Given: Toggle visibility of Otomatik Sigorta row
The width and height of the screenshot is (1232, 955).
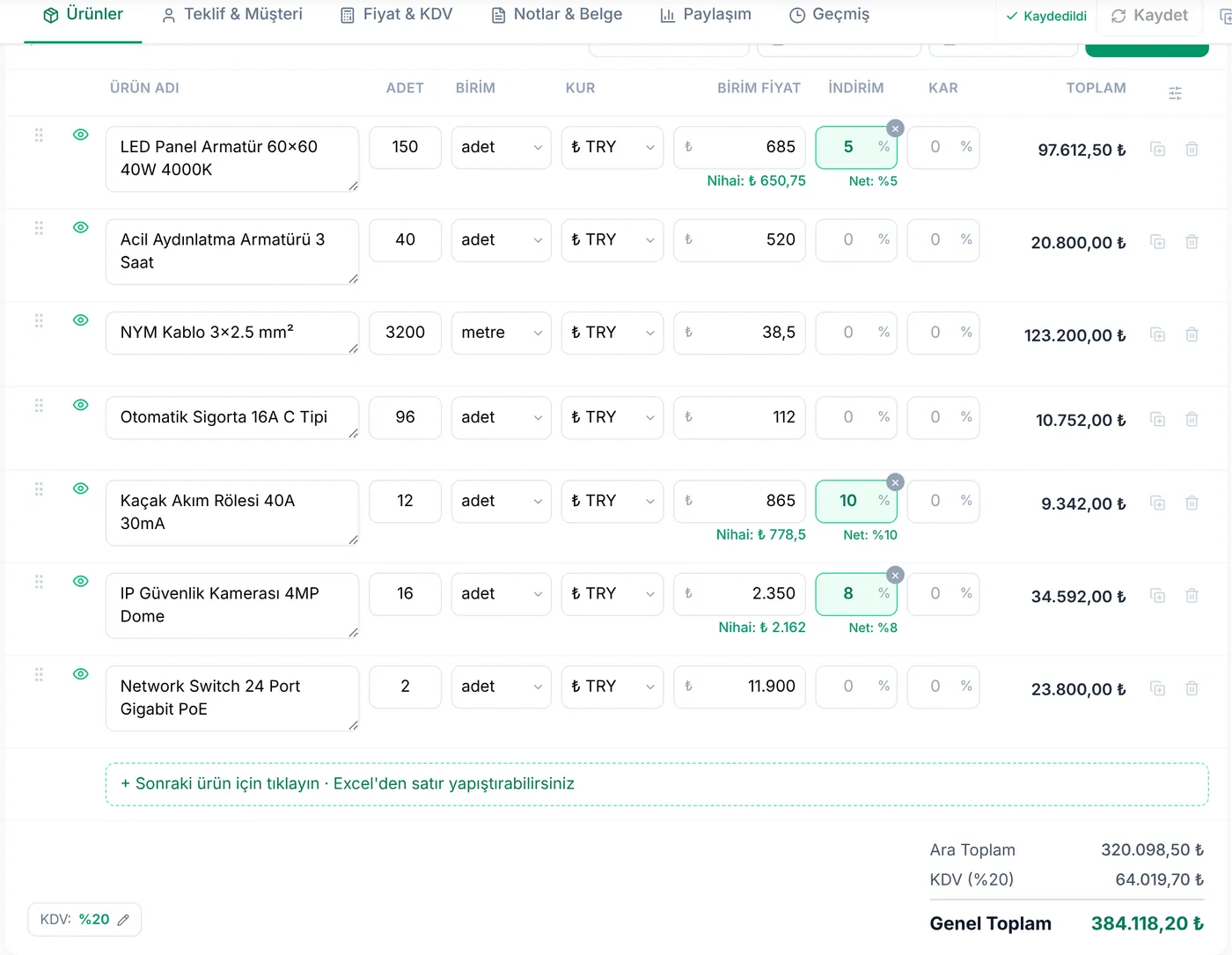Looking at the screenshot, I should [x=81, y=405].
